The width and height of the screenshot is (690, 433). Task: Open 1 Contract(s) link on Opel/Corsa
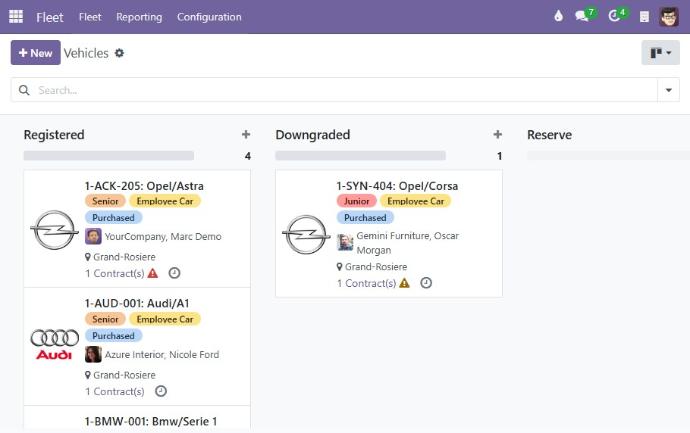point(365,283)
